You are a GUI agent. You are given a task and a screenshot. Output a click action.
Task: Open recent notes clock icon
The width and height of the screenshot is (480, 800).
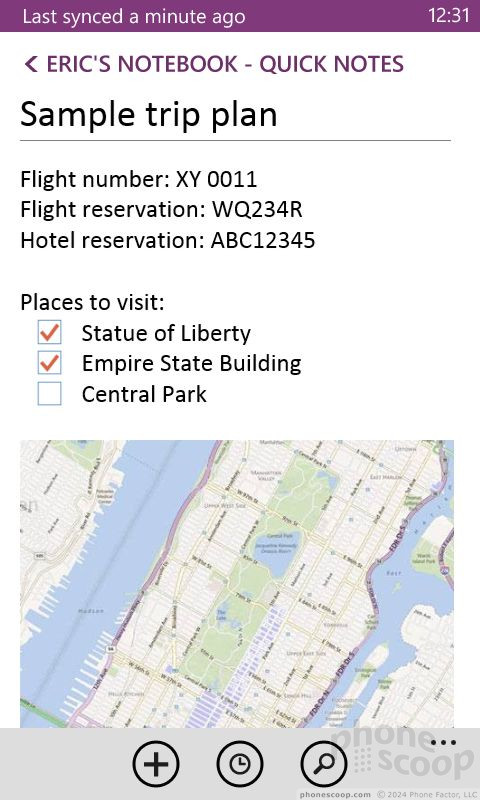(x=240, y=764)
